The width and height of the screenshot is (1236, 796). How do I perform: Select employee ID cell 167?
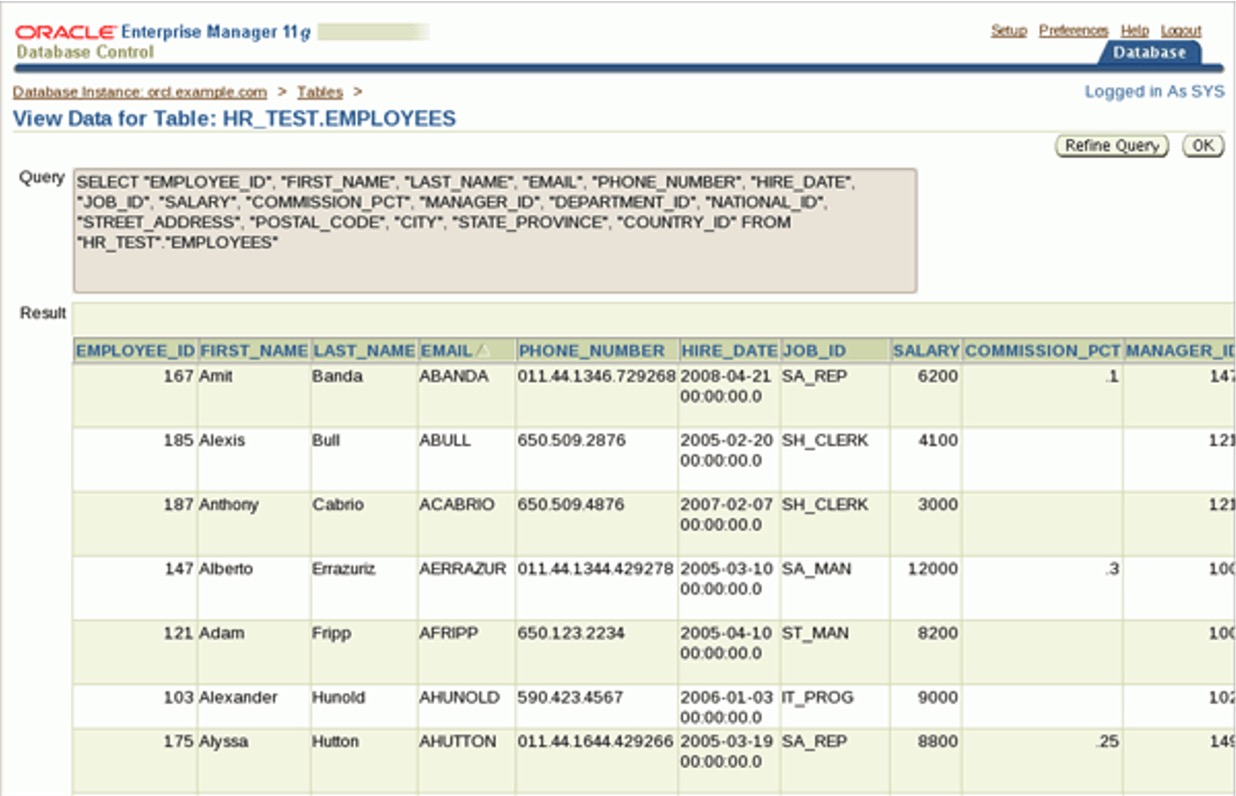[x=178, y=377]
